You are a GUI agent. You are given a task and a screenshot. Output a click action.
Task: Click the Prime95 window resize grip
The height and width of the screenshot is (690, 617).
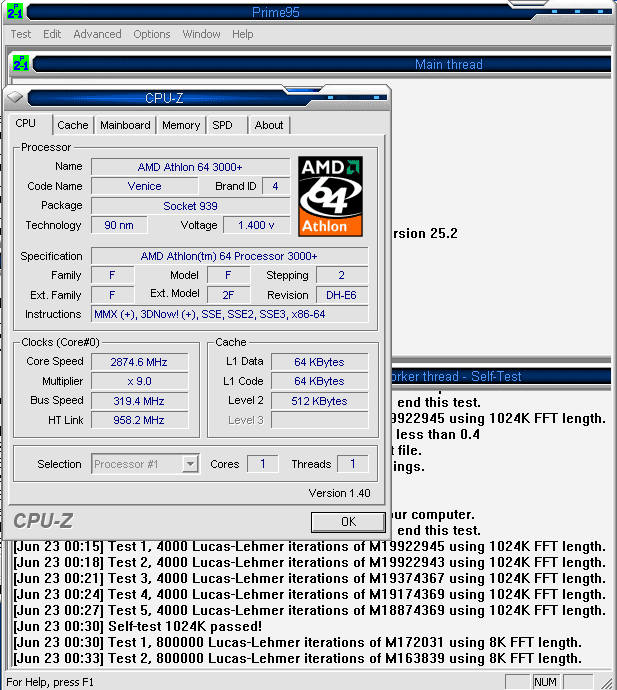click(607, 683)
